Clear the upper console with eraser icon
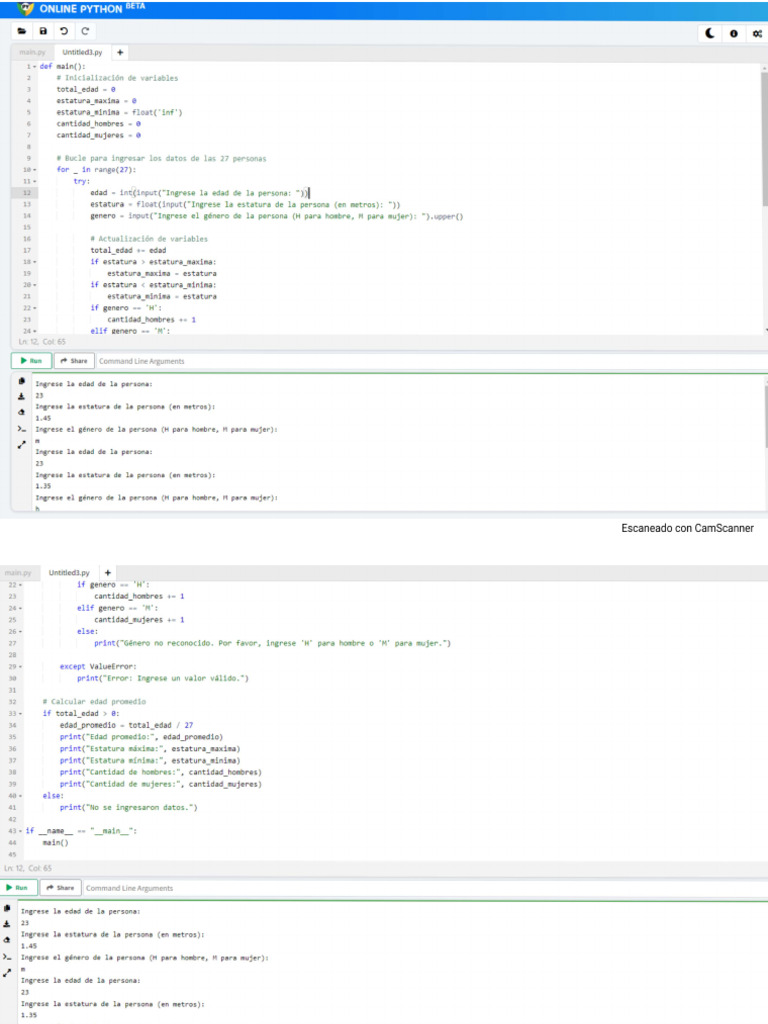768x1024 pixels. [x=22, y=412]
